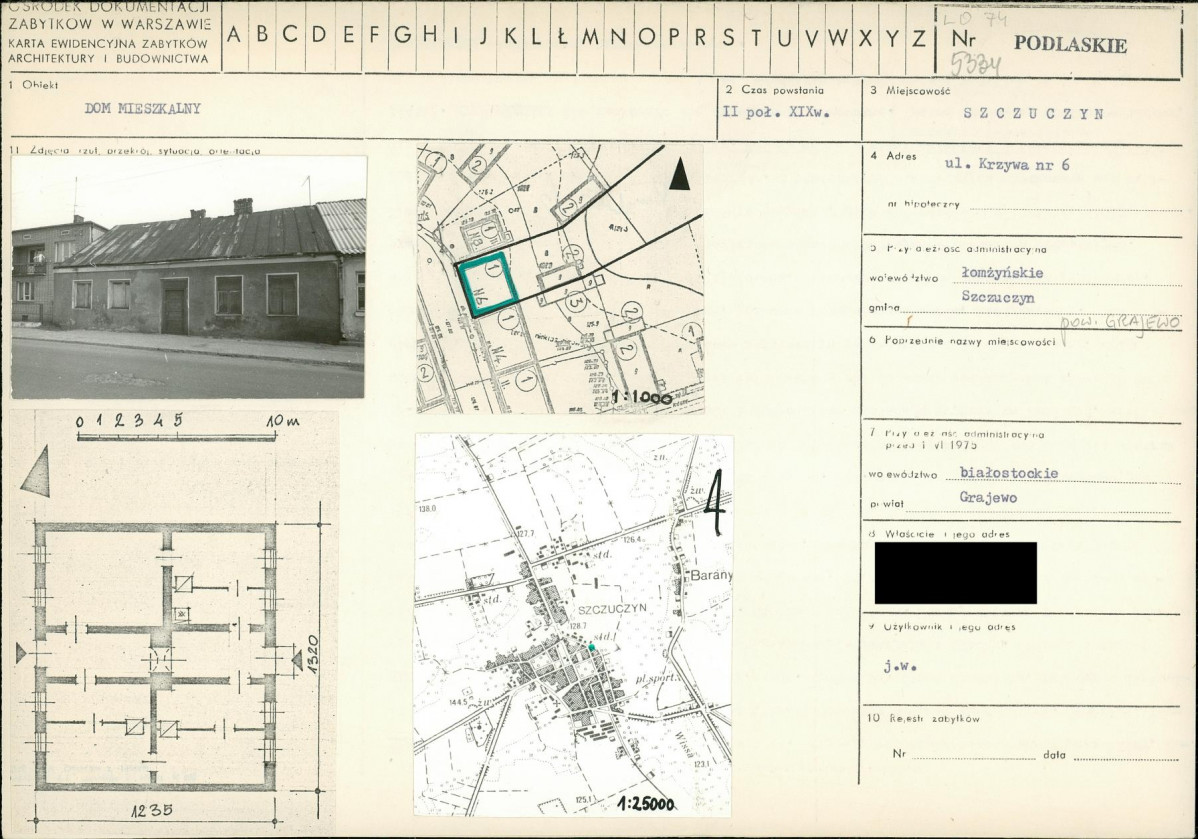Select letter S in the alphabet index

[x=728, y=37]
